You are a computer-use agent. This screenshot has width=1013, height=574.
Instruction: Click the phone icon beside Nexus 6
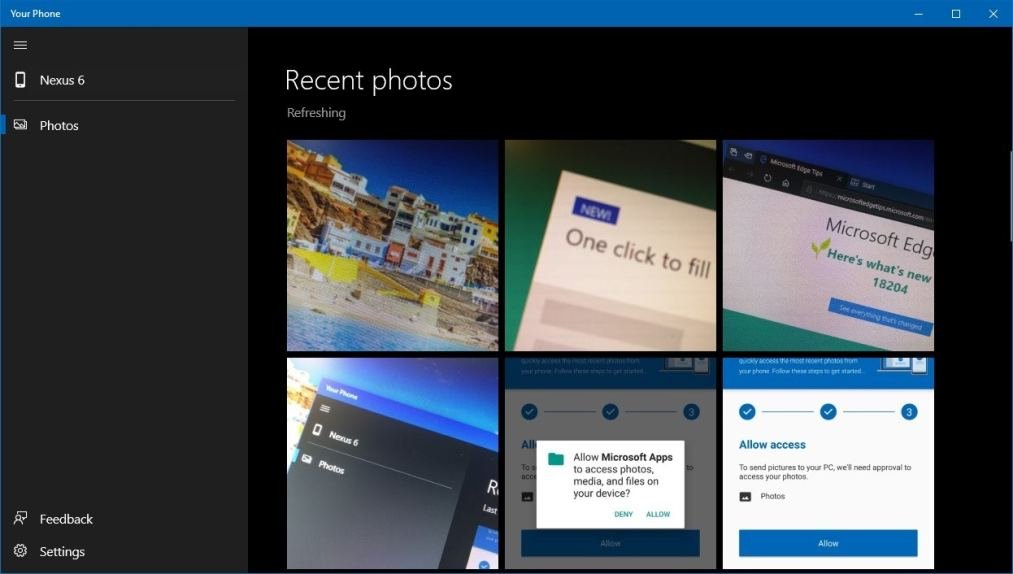coord(20,80)
